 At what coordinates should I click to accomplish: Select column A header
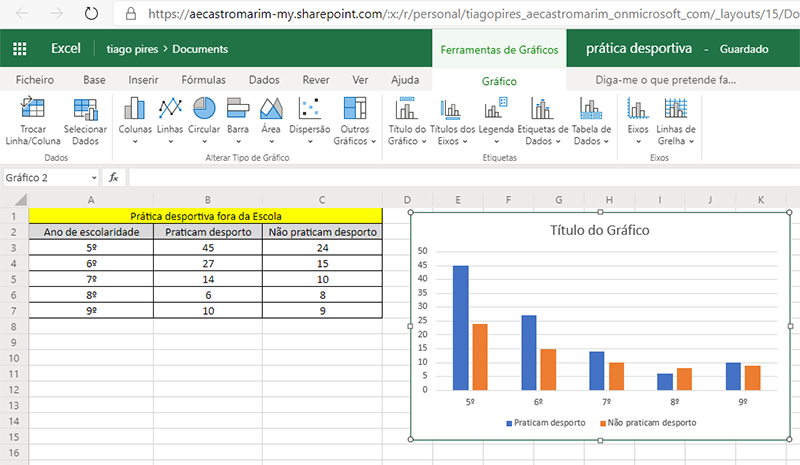91,200
